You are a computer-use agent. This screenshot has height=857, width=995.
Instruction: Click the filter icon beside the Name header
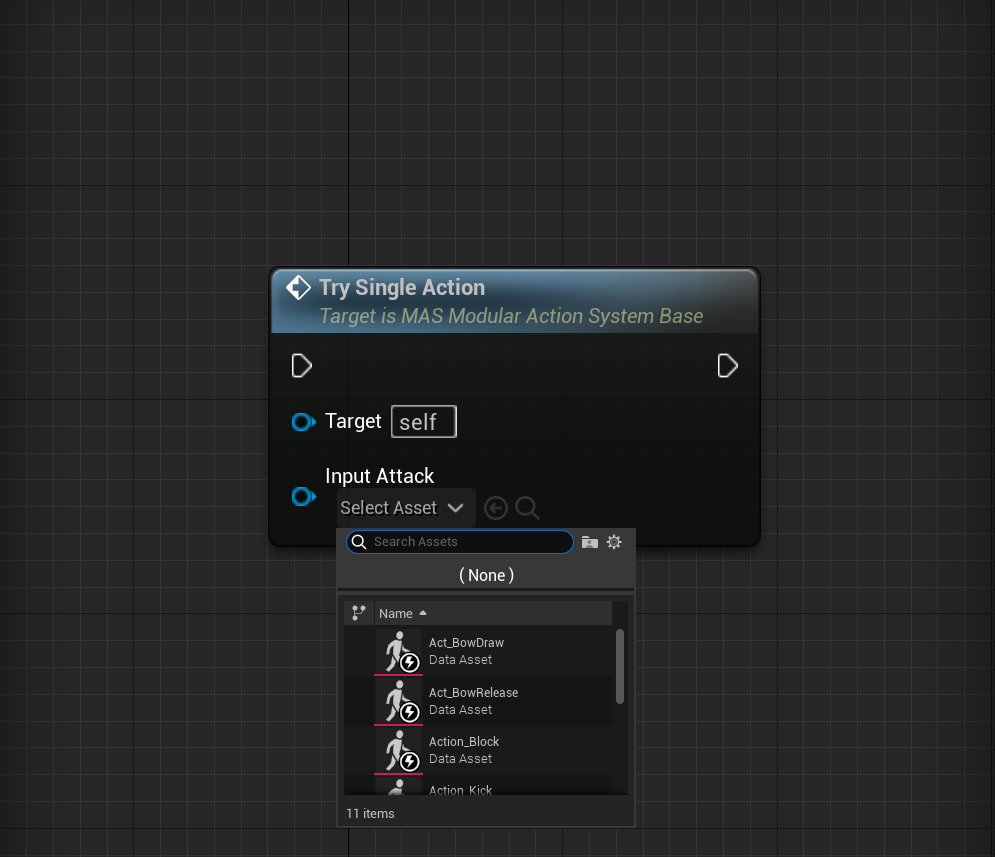click(358, 612)
